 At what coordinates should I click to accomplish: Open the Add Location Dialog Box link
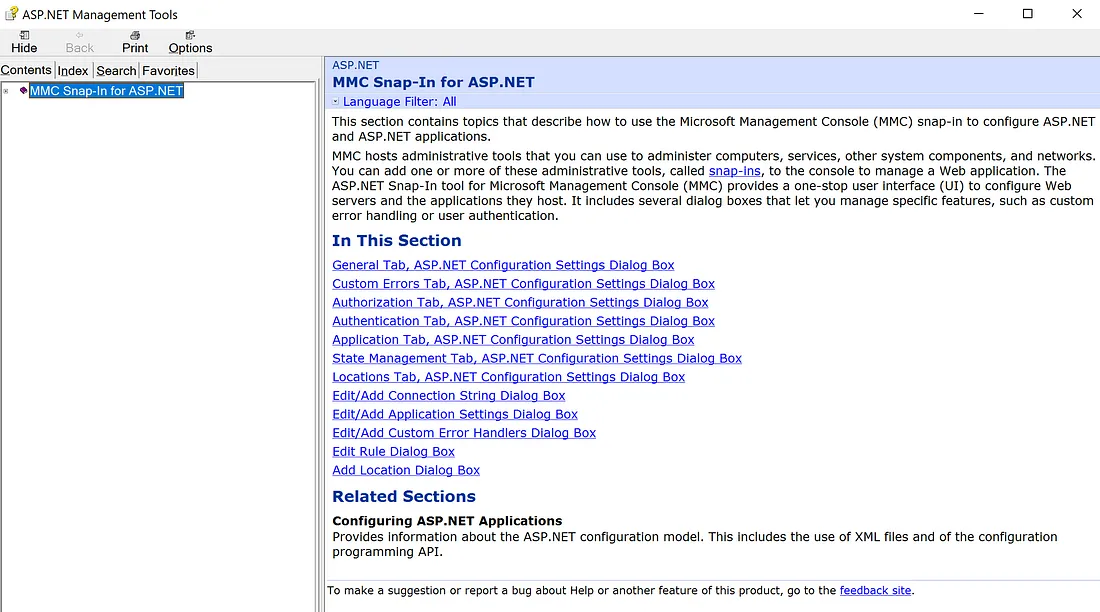coord(405,470)
